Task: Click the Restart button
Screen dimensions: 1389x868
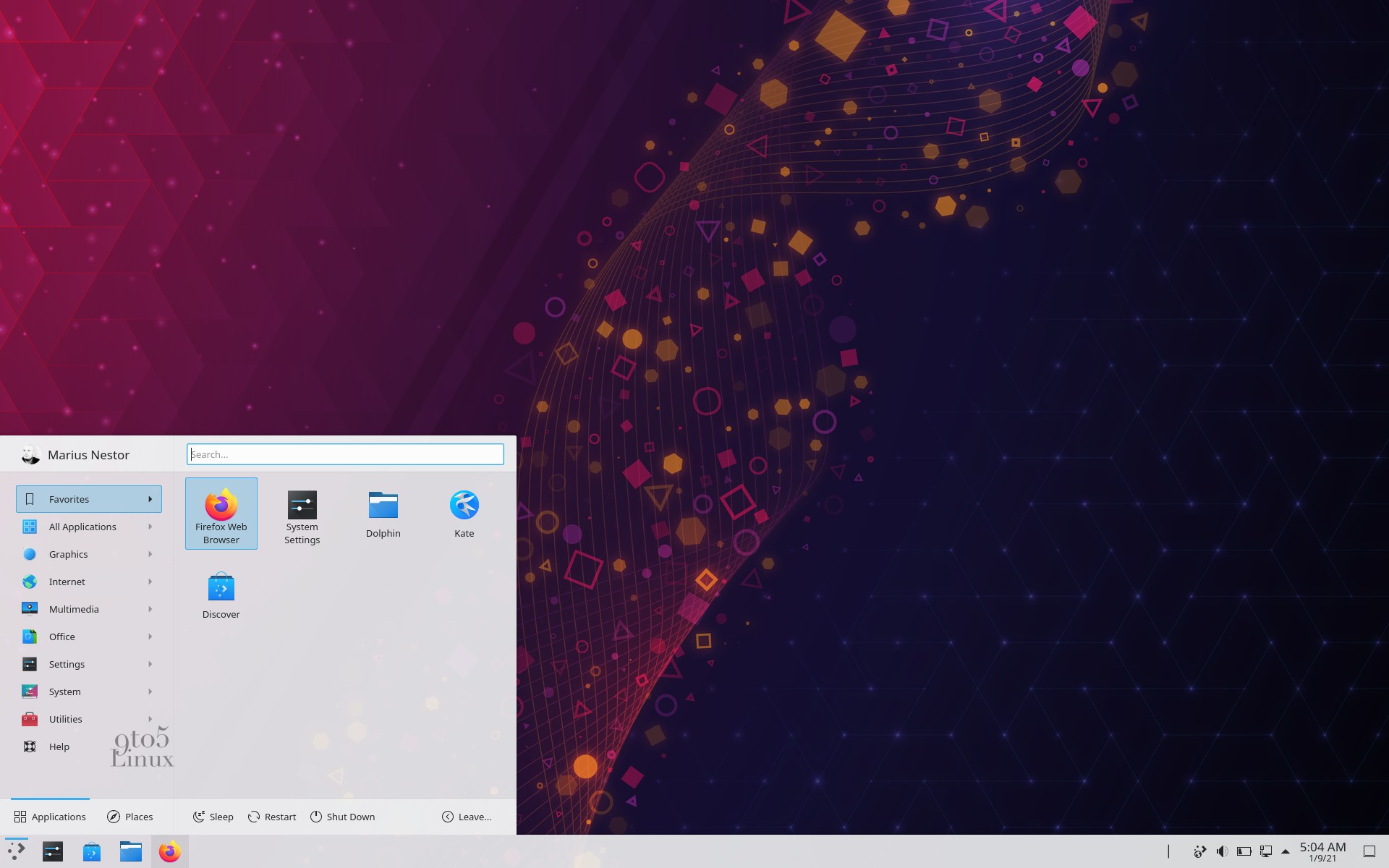Action: (272, 817)
